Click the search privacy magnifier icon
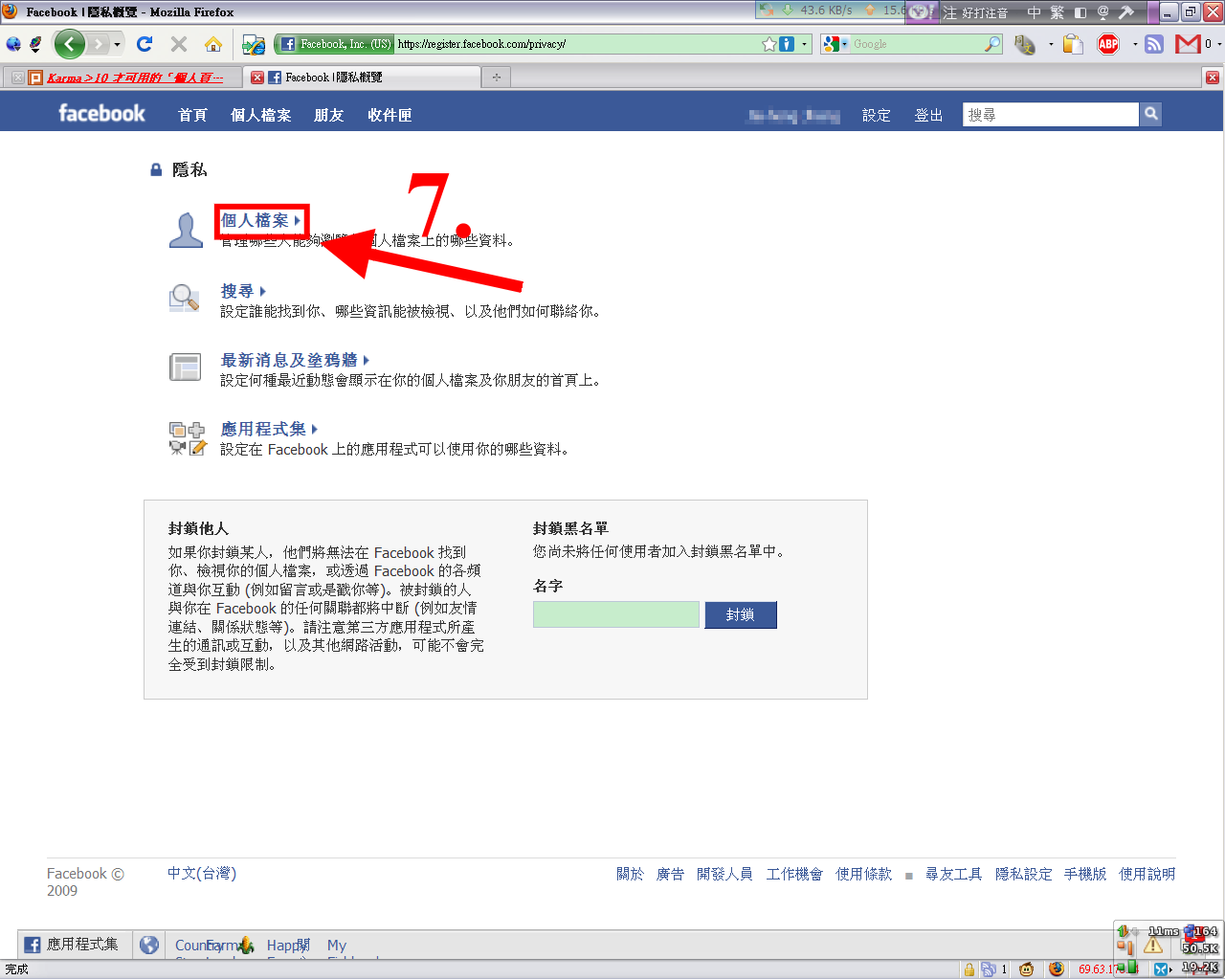The height and width of the screenshot is (980, 1225). point(184,299)
